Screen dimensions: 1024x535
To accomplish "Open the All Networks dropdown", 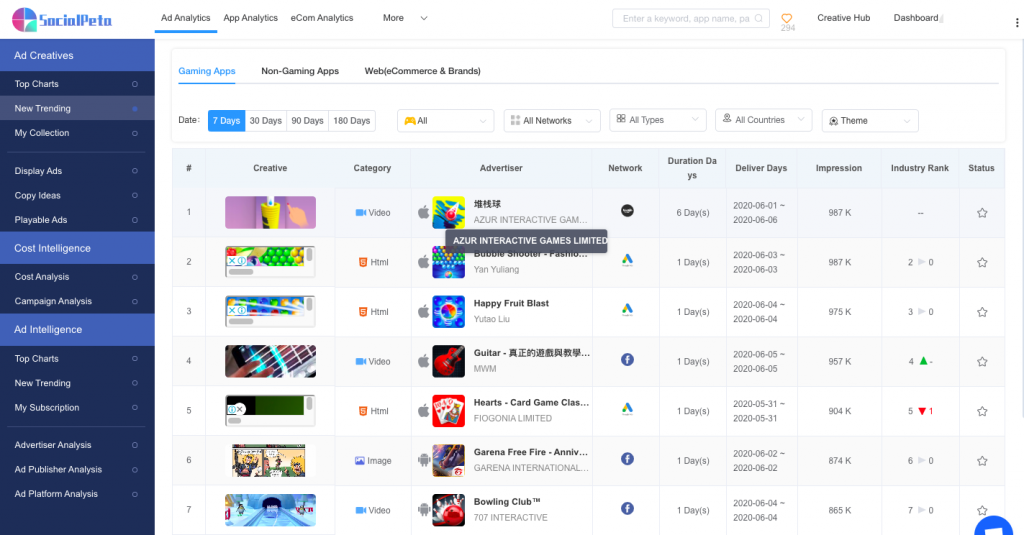I will (552, 121).
